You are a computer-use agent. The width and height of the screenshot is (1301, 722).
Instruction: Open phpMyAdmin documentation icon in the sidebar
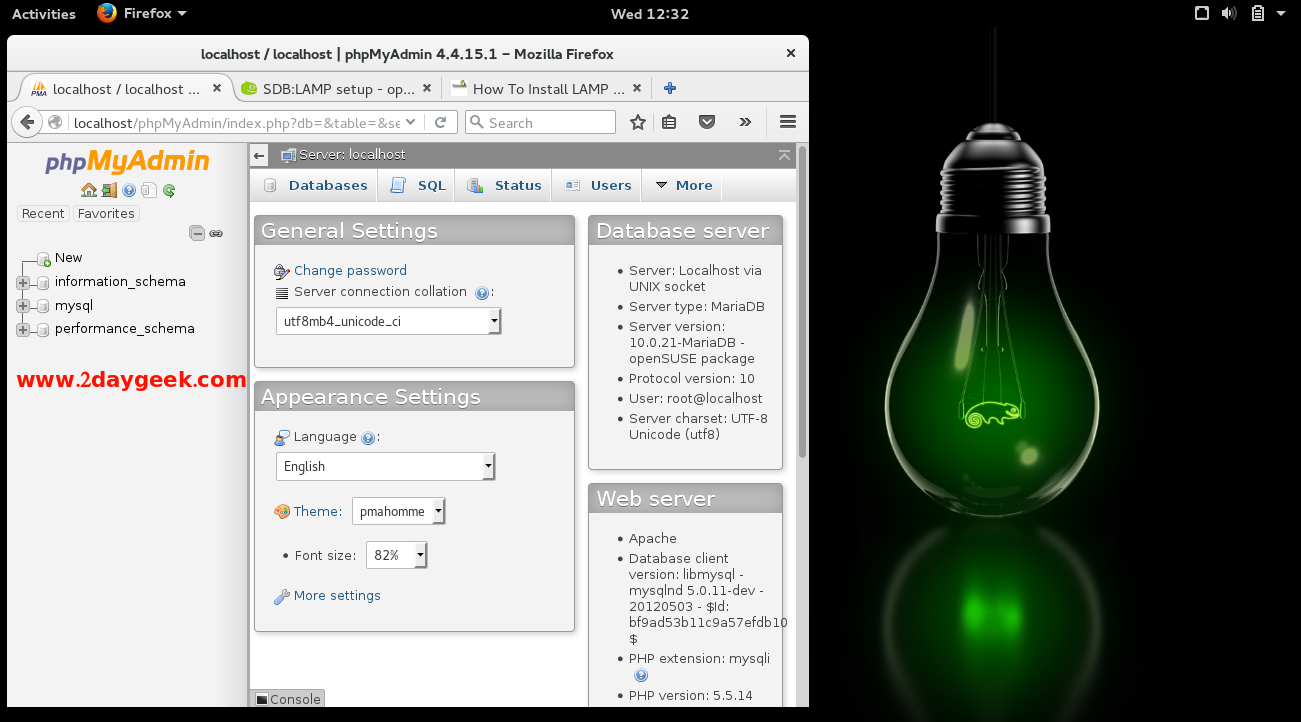tap(129, 190)
